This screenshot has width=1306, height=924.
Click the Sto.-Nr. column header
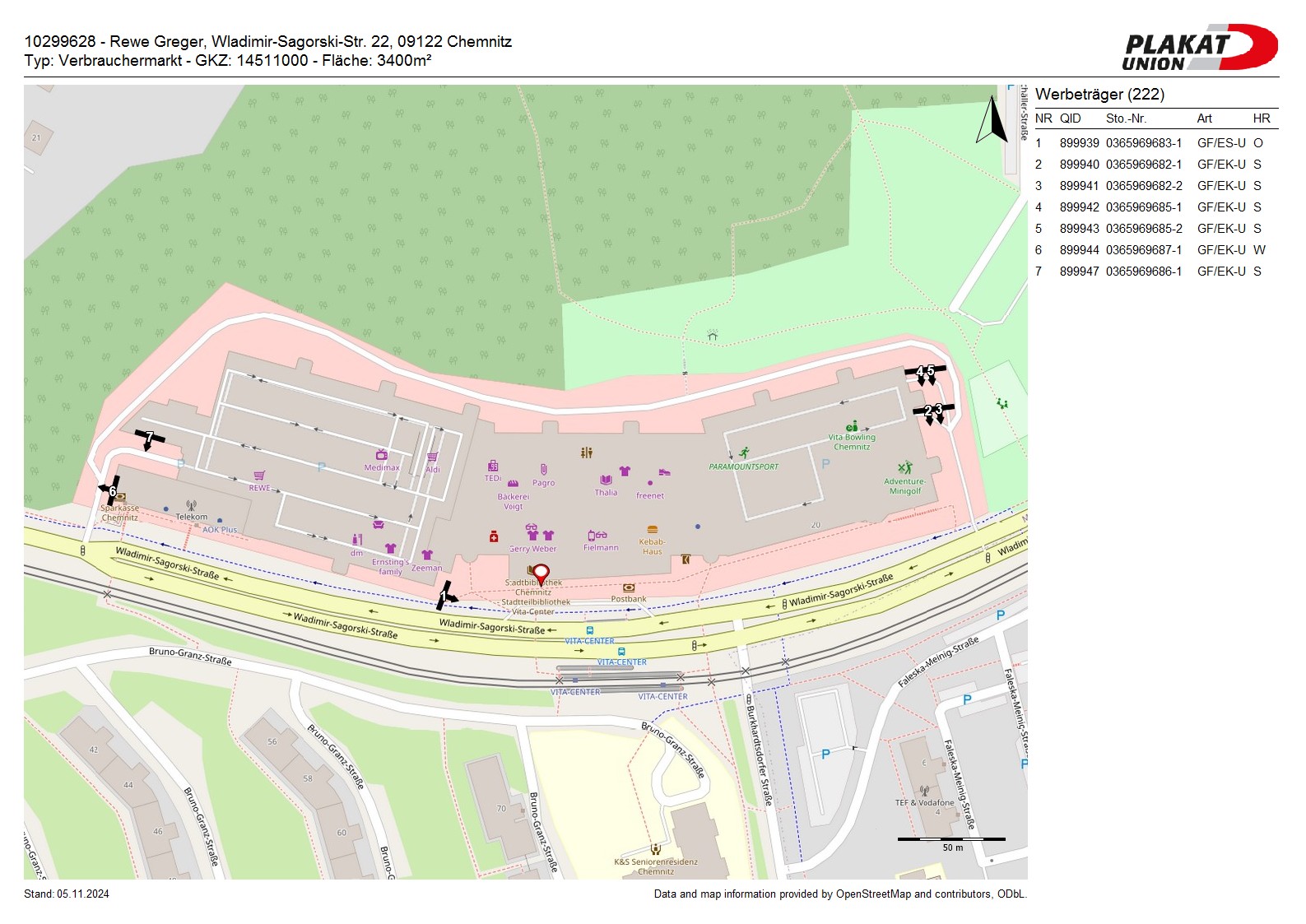coord(1126,118)
